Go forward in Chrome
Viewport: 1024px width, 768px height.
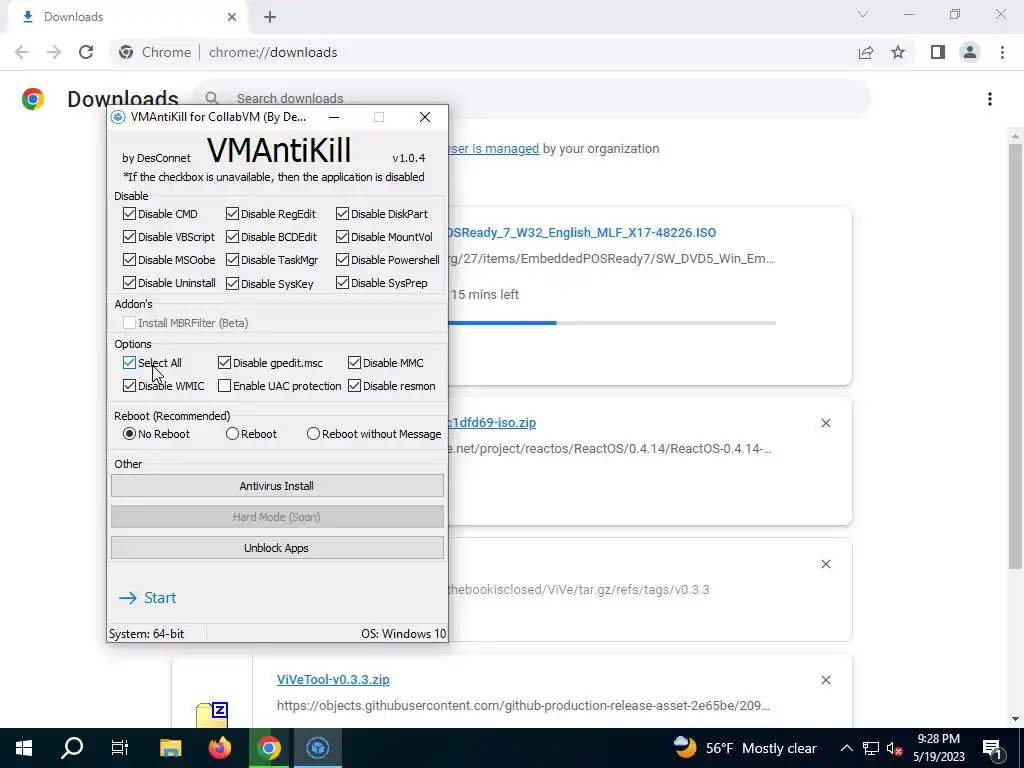coord(54,52)
